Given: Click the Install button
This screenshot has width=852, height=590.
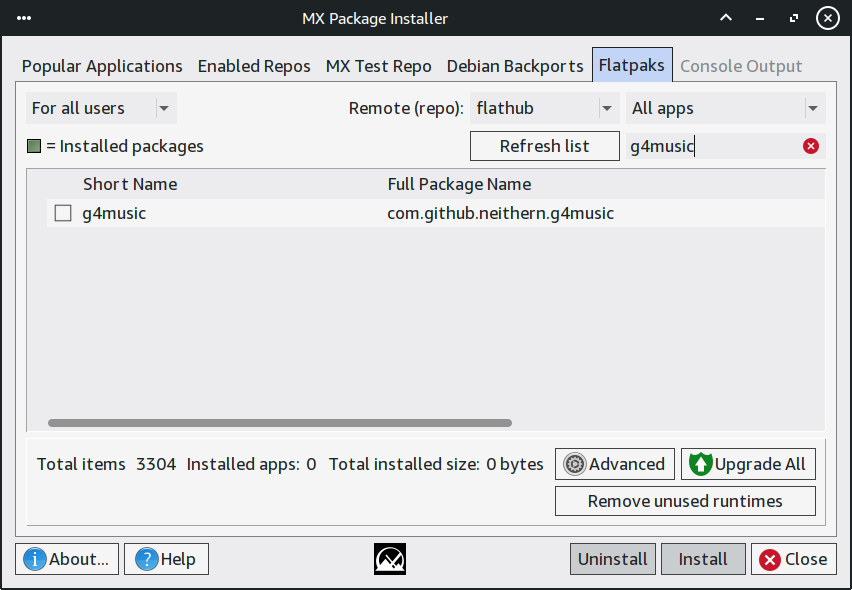Looking at the screenshot, I should [703, 559].
